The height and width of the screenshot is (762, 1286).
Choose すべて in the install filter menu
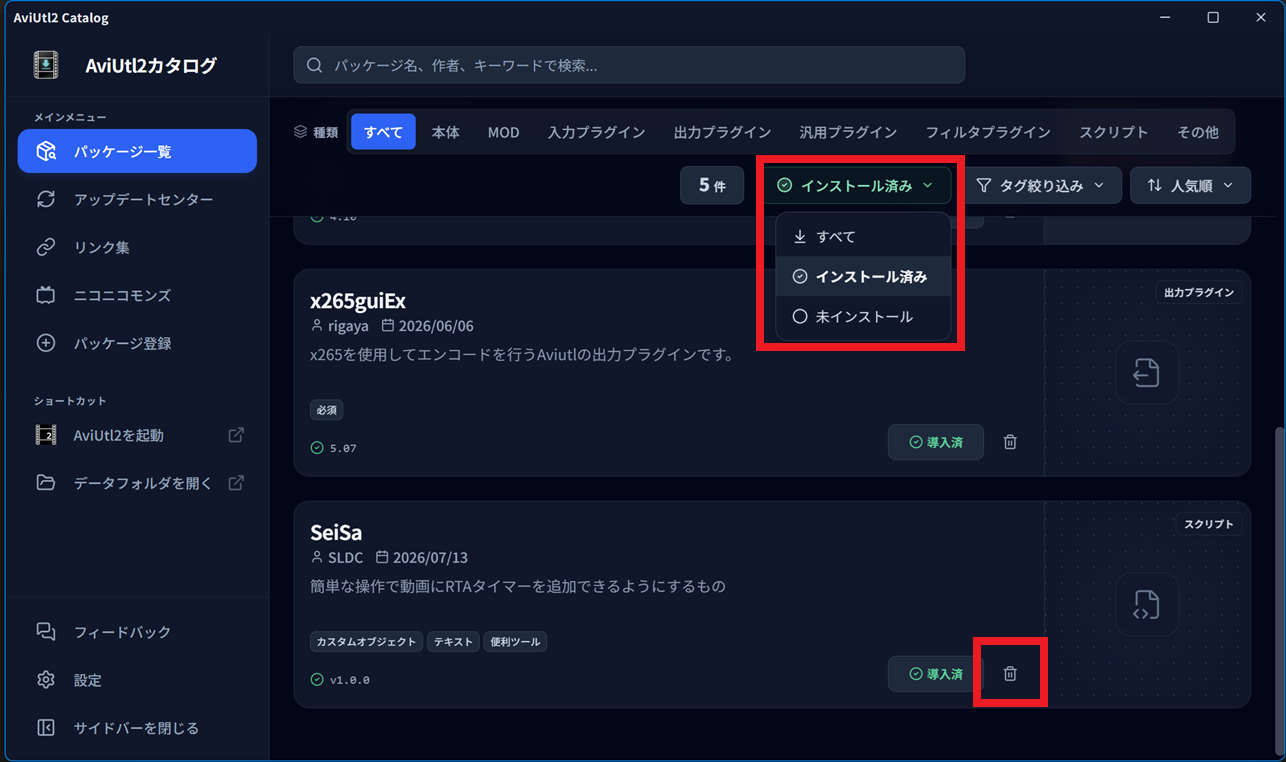coord(862,237)
